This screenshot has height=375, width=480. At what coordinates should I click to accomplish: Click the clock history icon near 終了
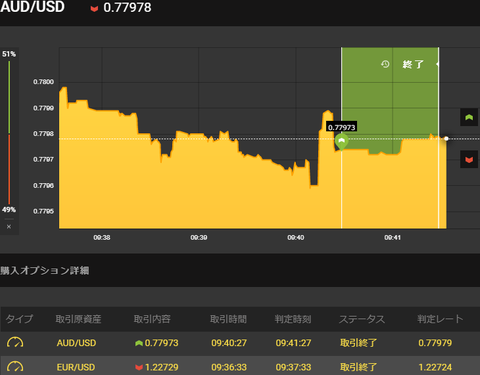point(385,64)
